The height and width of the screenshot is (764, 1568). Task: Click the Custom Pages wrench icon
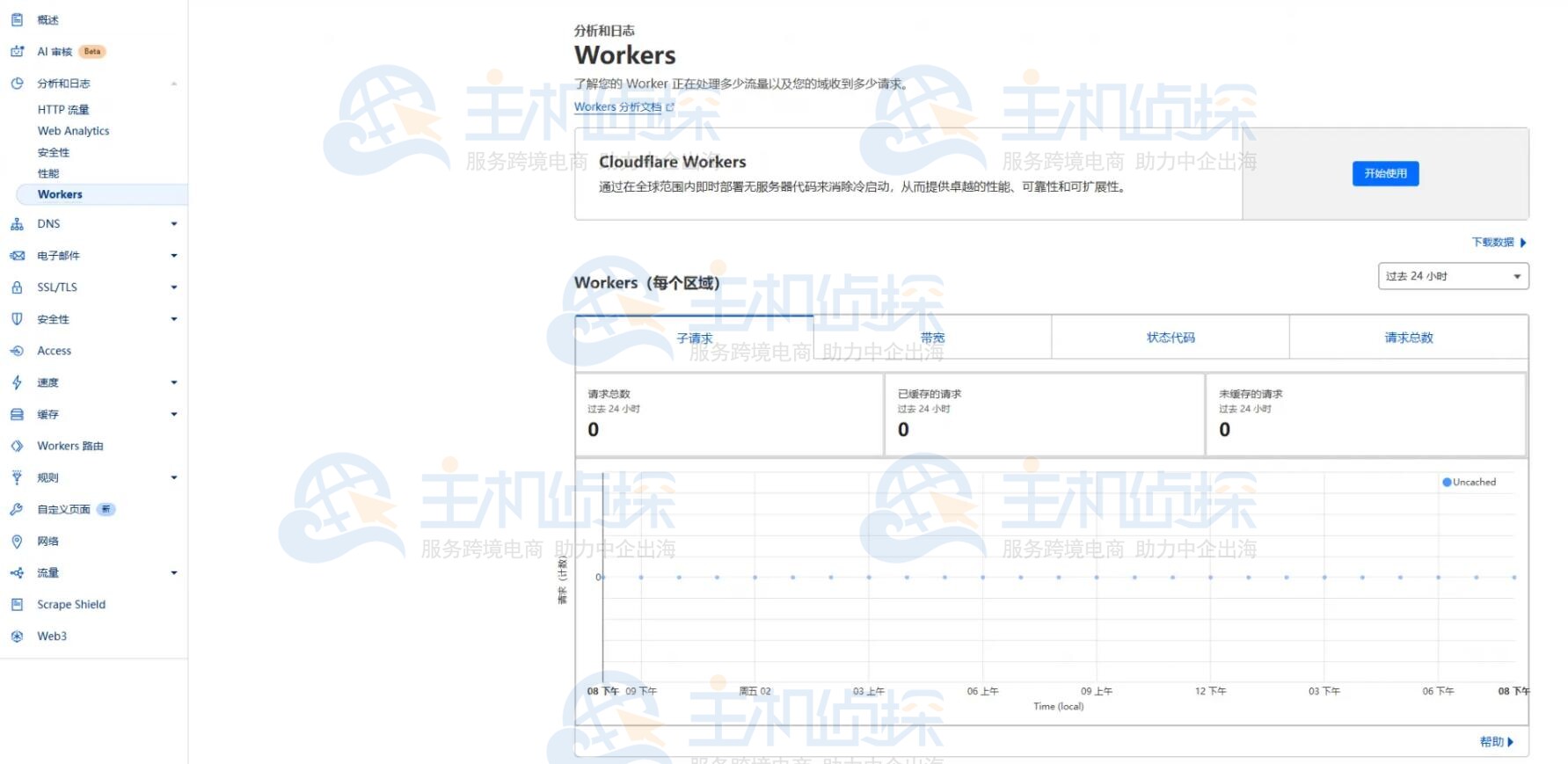pos(17,509)
